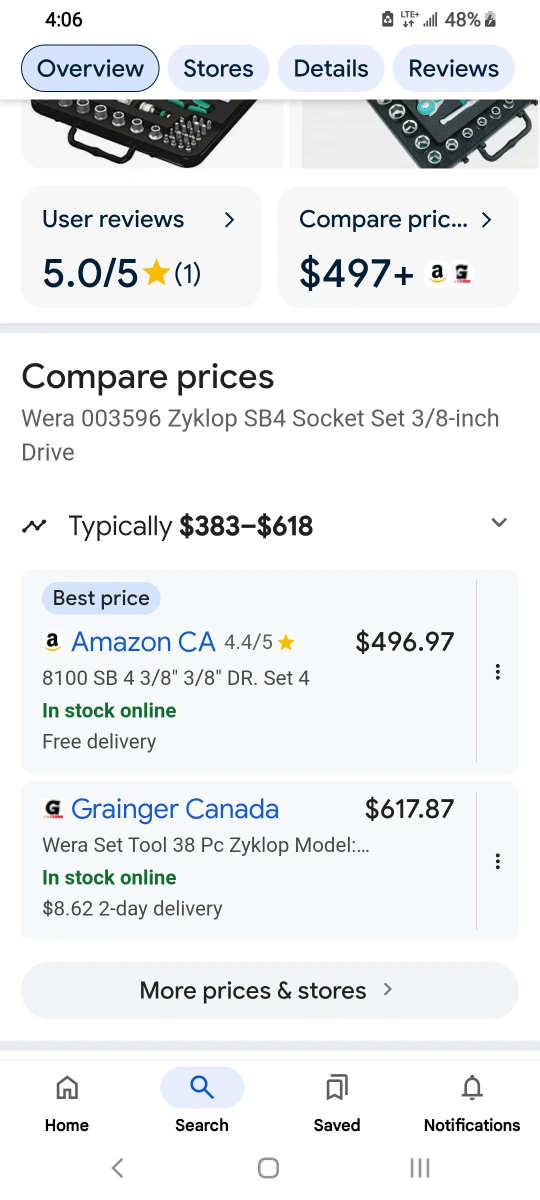Open User reviews chevron card

(142, 246)
